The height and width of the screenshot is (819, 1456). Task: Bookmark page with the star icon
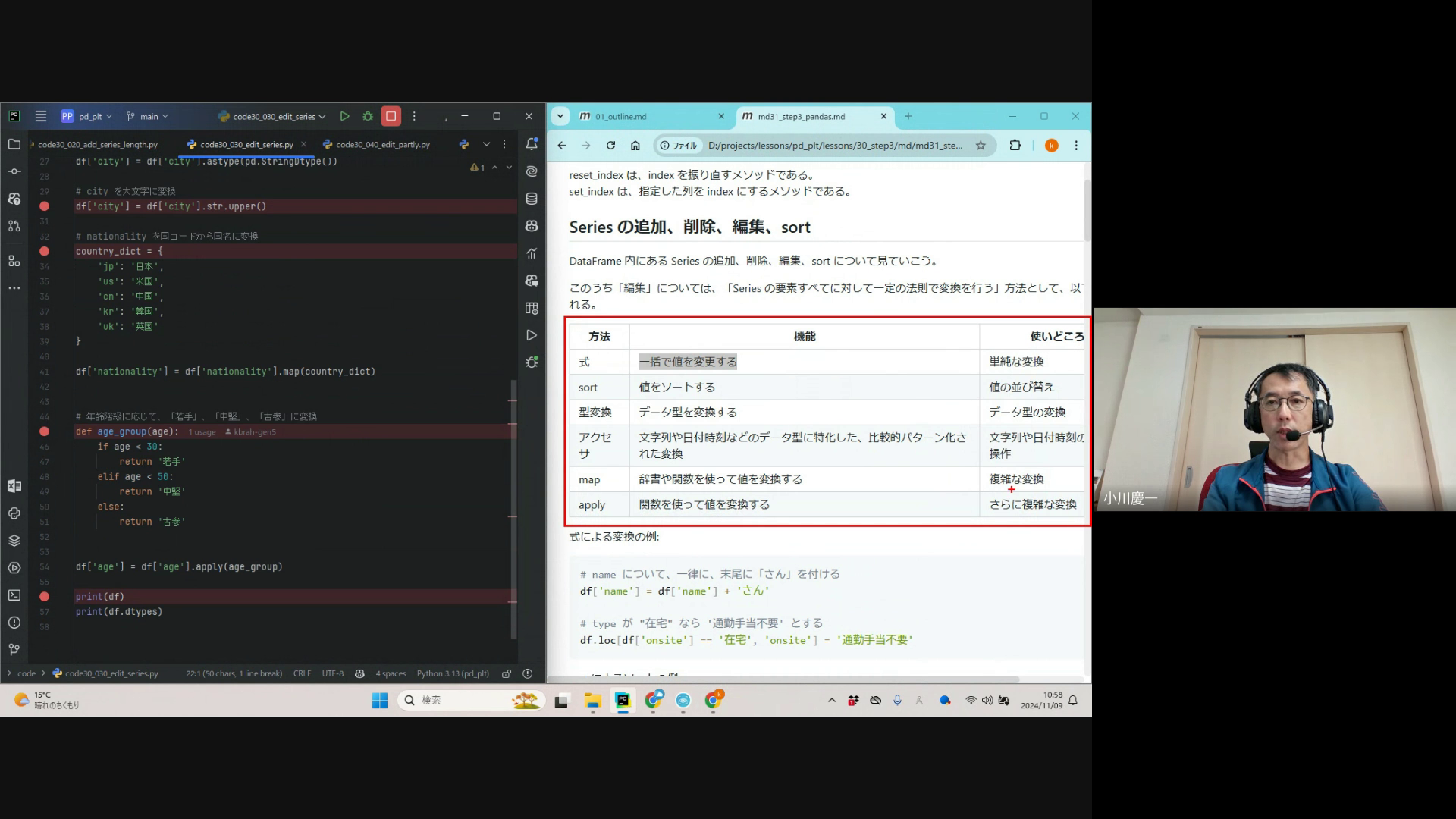coord(981,146)
